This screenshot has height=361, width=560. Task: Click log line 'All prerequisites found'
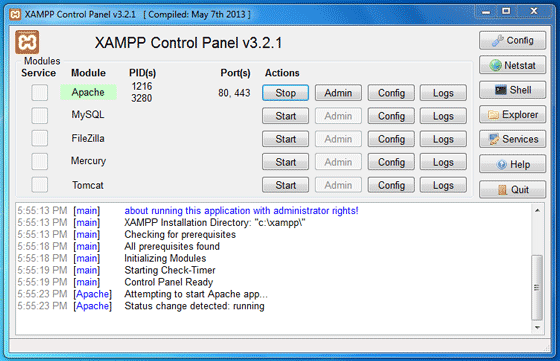pyautogui.click(x=172, y=246)
